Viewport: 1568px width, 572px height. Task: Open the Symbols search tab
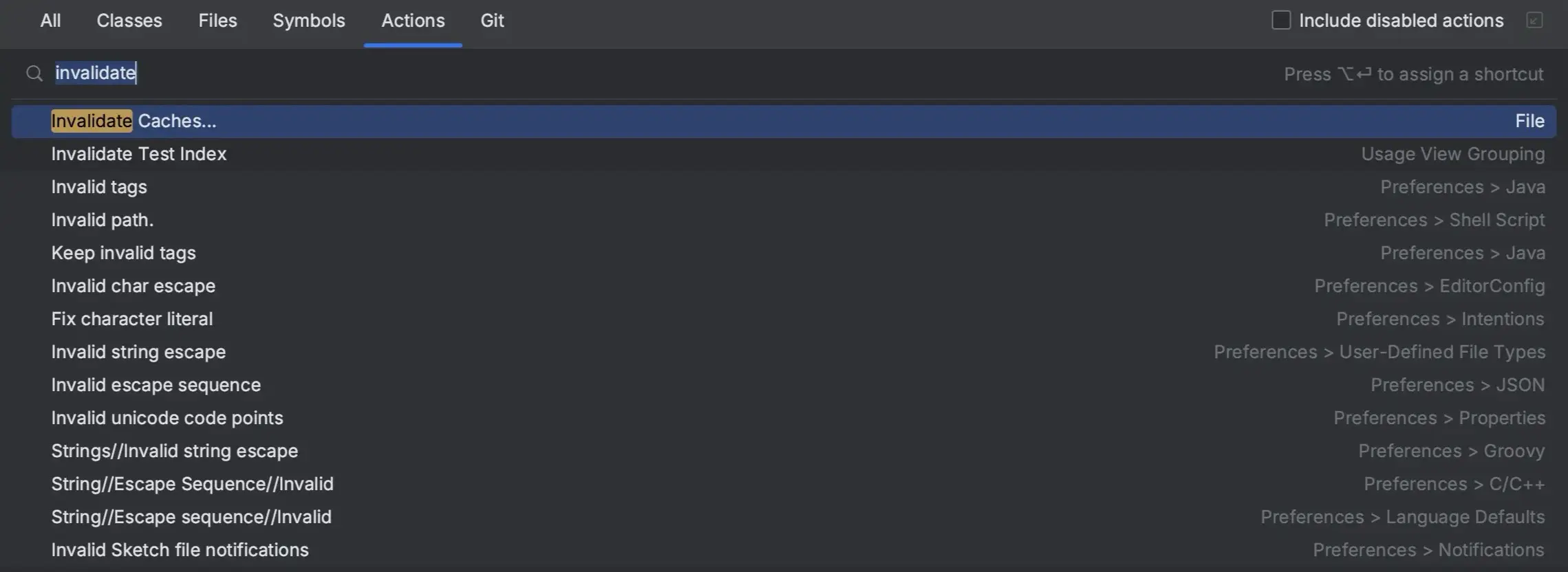coord(308,20)
